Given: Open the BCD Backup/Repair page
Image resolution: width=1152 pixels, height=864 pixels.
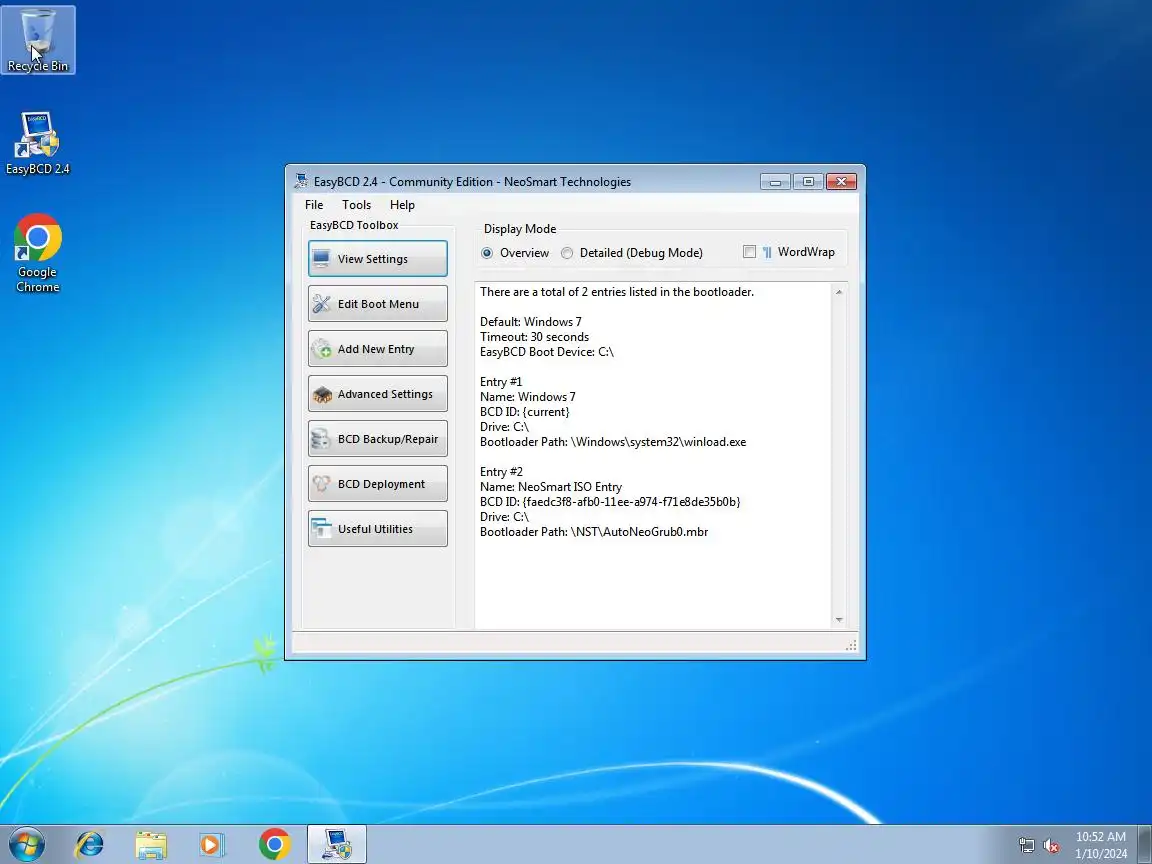Looking at the screenshot, I should coord(378,439).
